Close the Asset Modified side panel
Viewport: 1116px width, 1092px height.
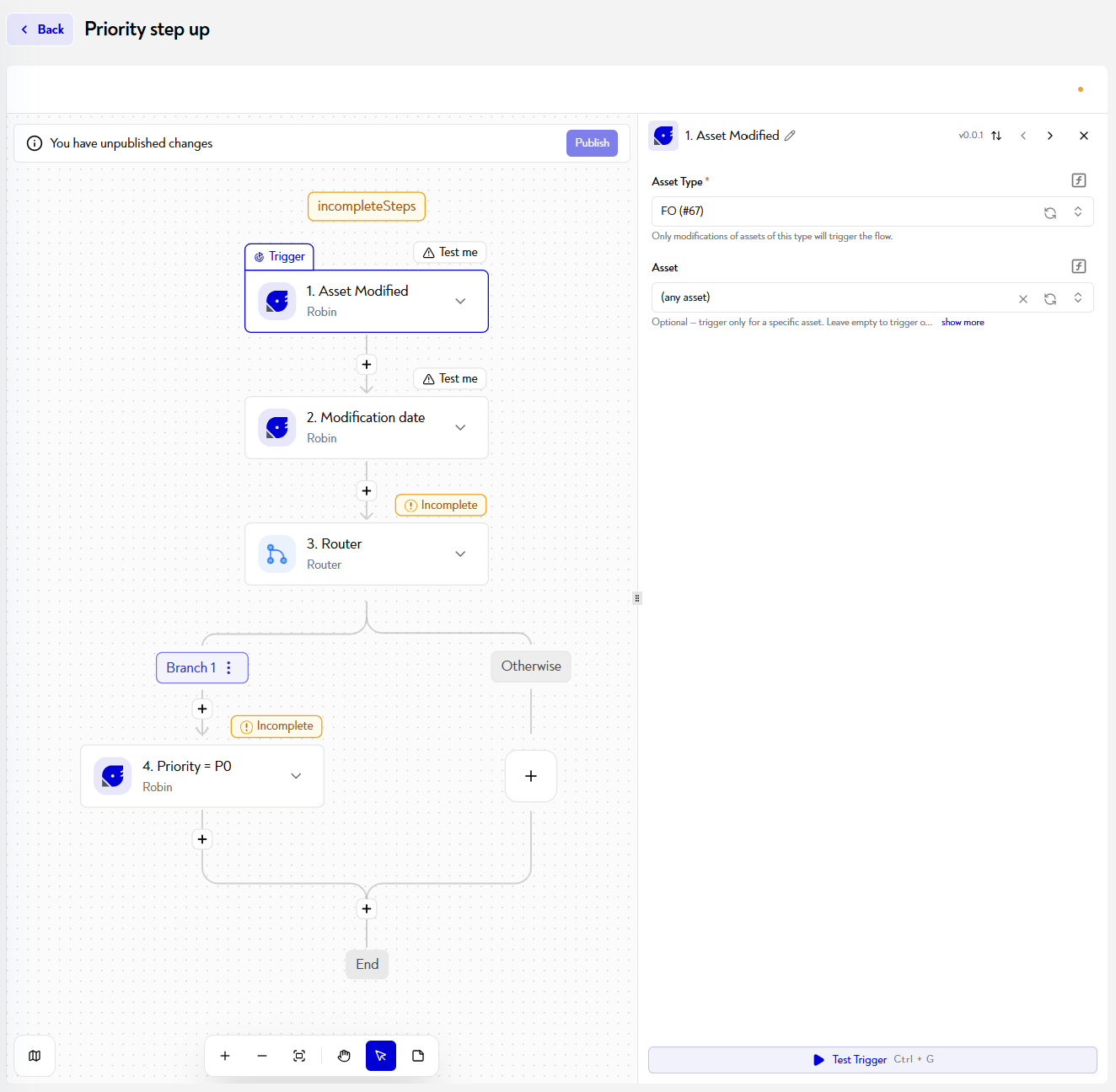pyautogui.click(x=1084, y=136)
